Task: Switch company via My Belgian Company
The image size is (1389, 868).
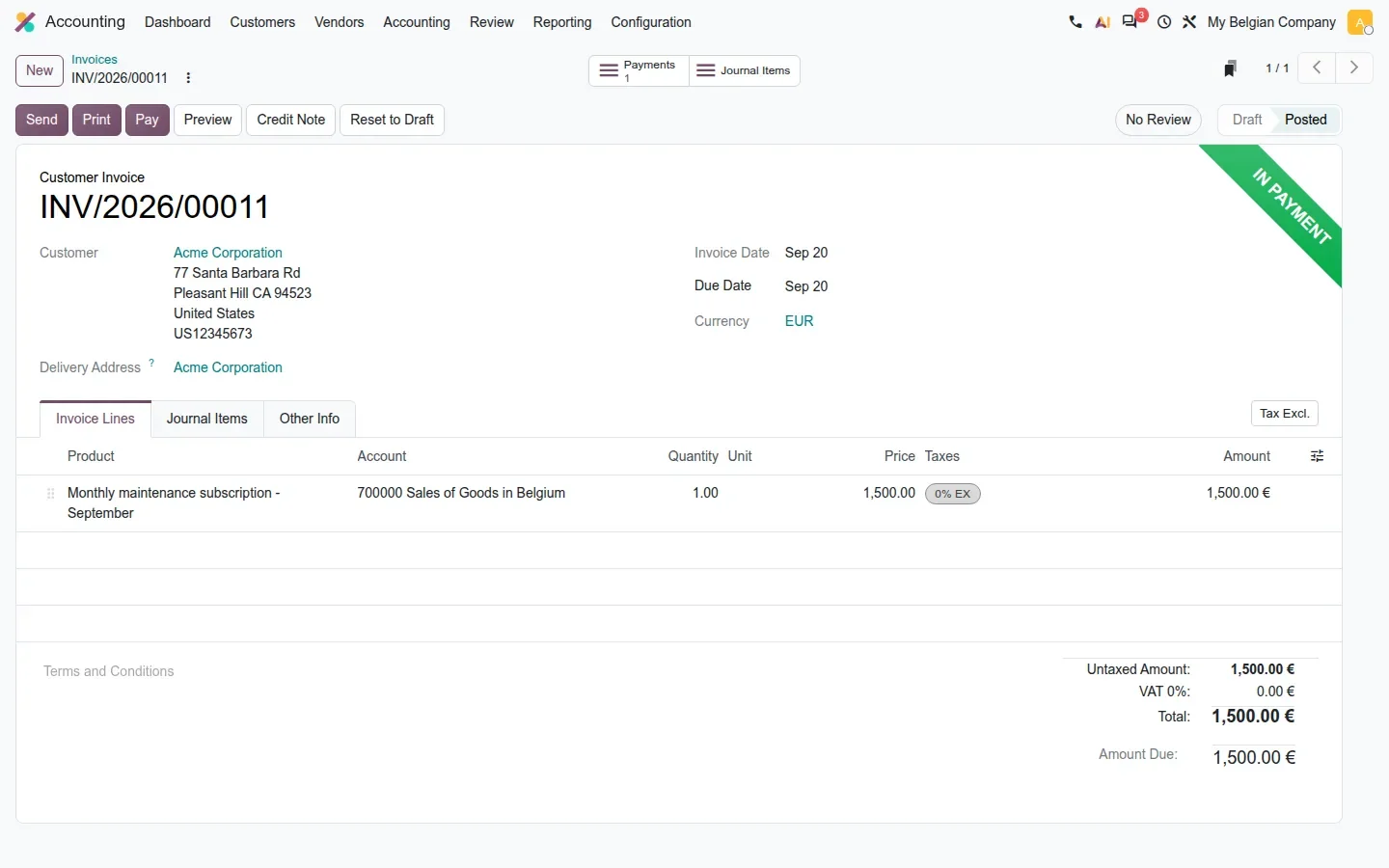Action: 1271,22
